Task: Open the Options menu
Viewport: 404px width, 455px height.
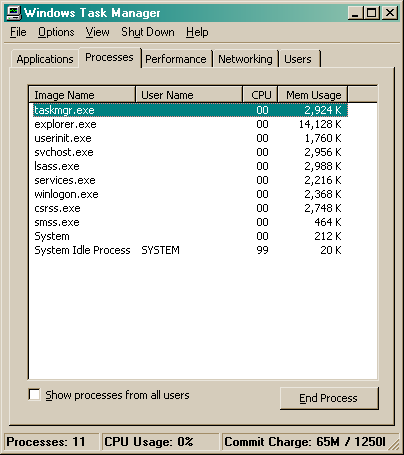Action: click(x=56, y=32)
